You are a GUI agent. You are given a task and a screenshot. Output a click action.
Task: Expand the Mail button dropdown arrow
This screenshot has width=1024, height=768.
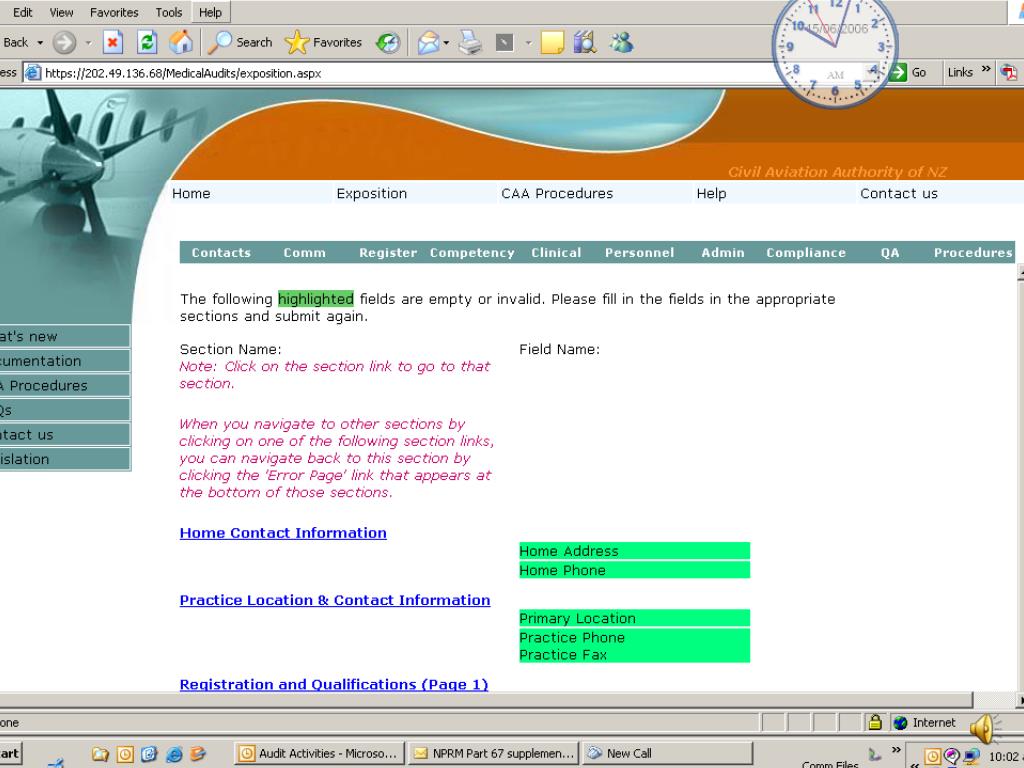(x=446, y=43)
